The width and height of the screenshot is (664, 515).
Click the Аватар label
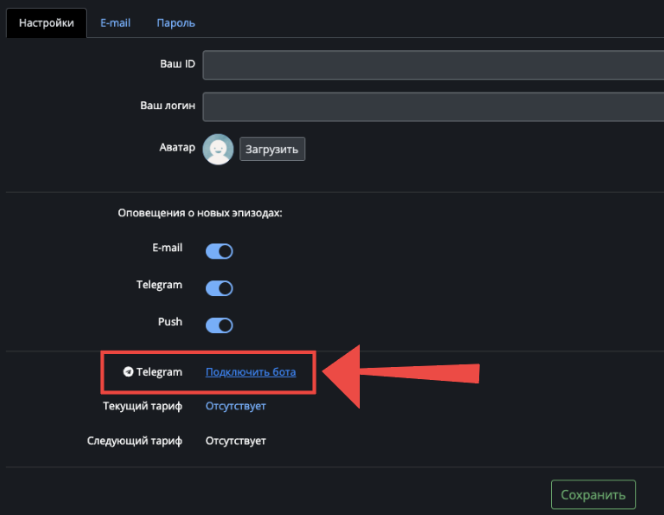(164, 146)
